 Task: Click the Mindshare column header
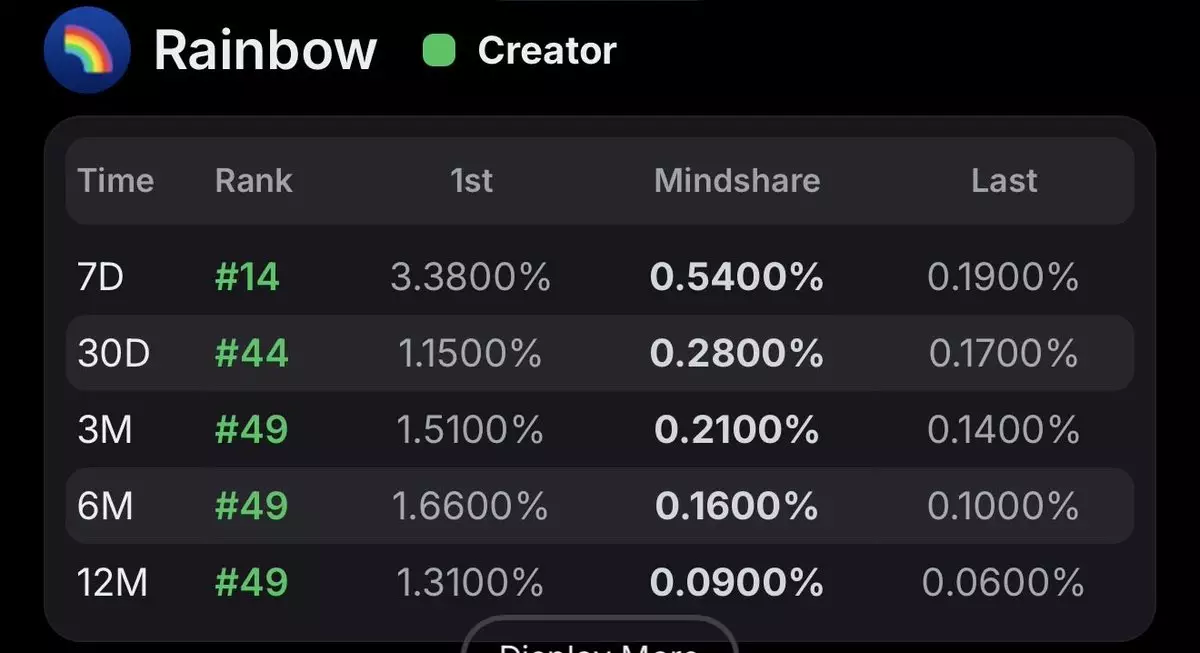point(737,181)
